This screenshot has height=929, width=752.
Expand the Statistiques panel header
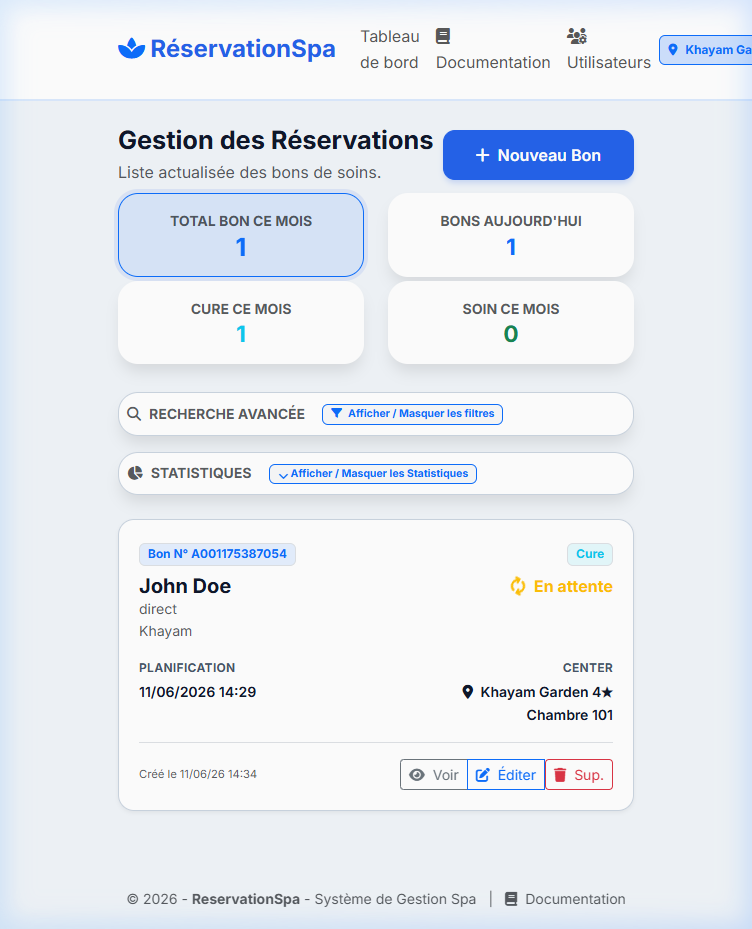pos(376,473)
